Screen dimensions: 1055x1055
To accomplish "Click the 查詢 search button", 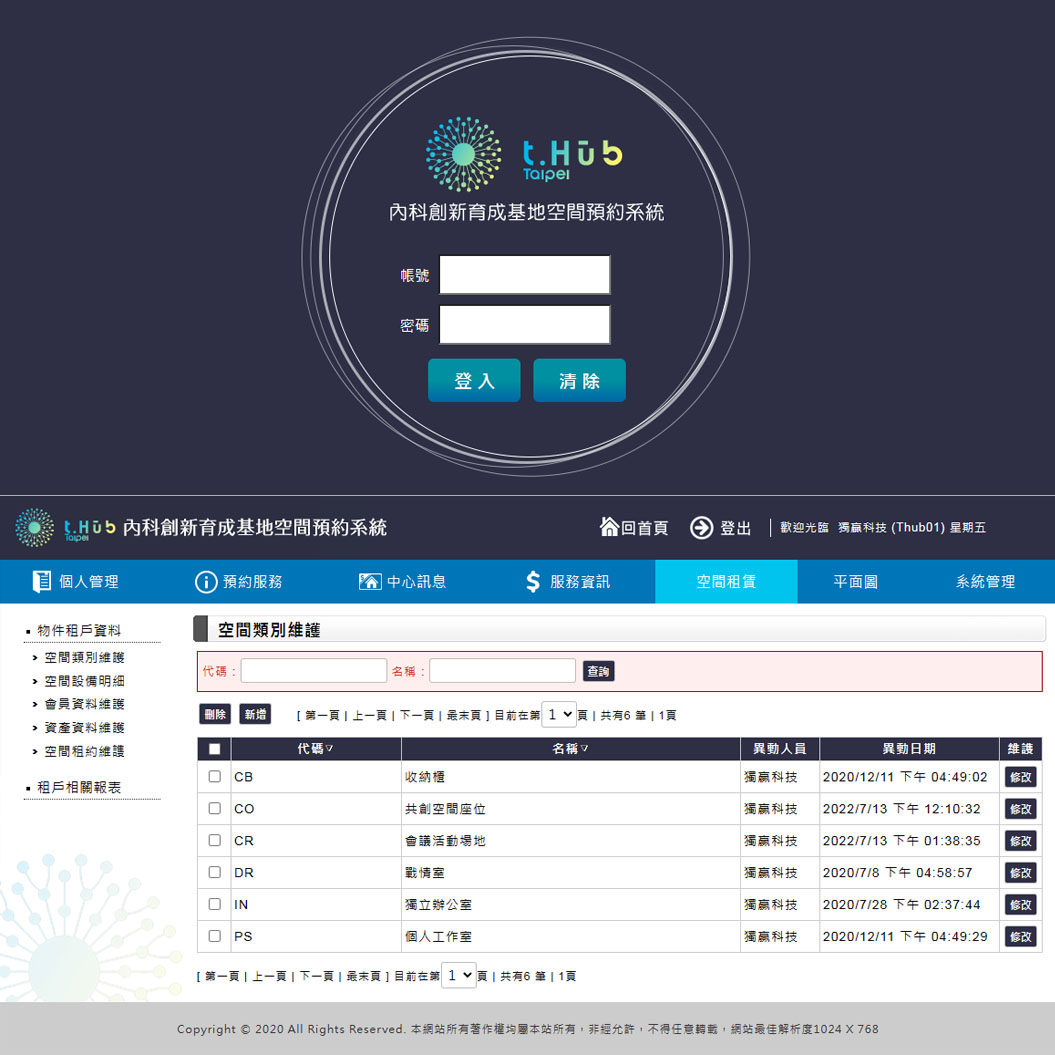I will coord(598,671).
